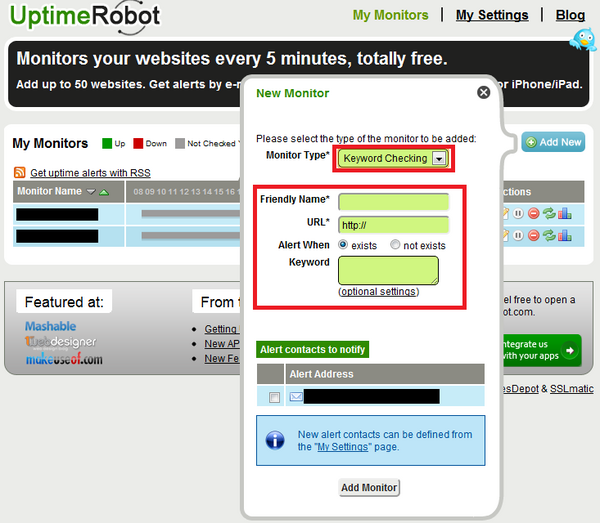
Task: View statistics chart for first monitor
Action: coord(565,213)
